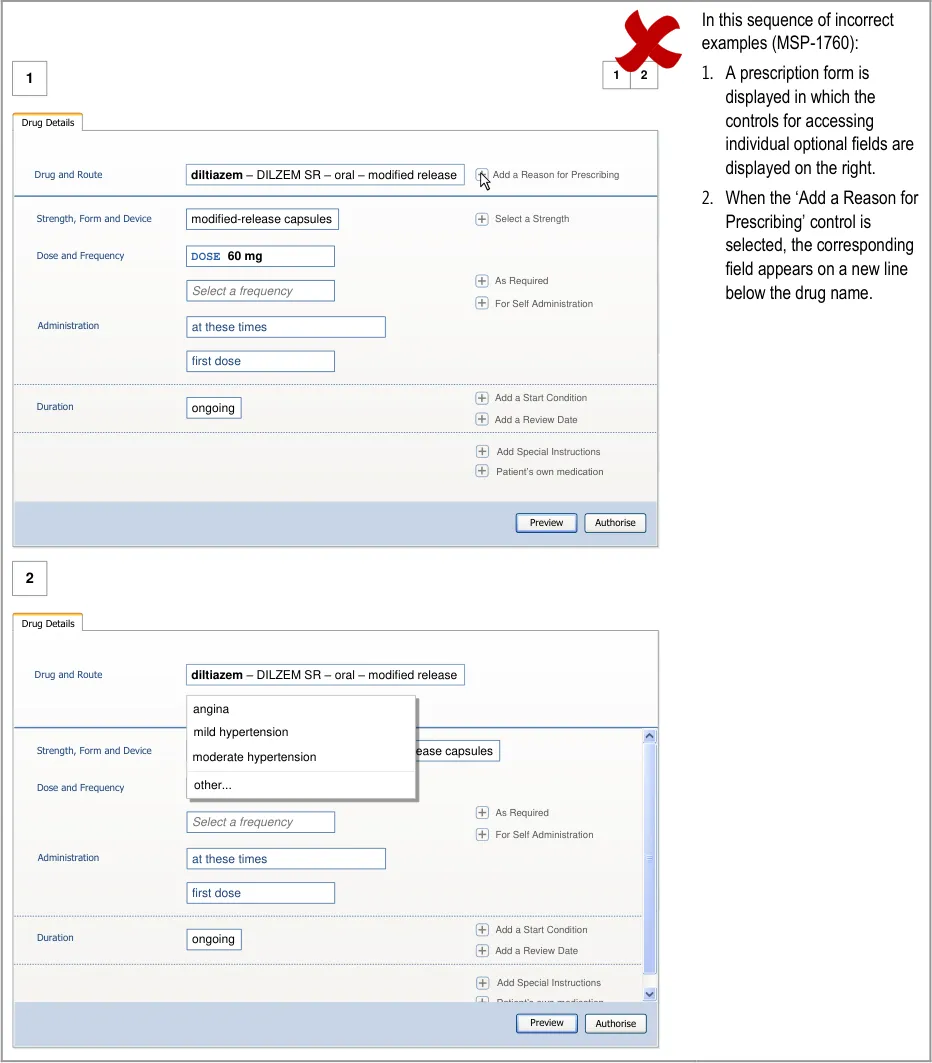Image resolution: width=932 pixels, height=1063 pixels.
Task: Click Patient's own medication plus icon in top form
Action: point(482,472)
